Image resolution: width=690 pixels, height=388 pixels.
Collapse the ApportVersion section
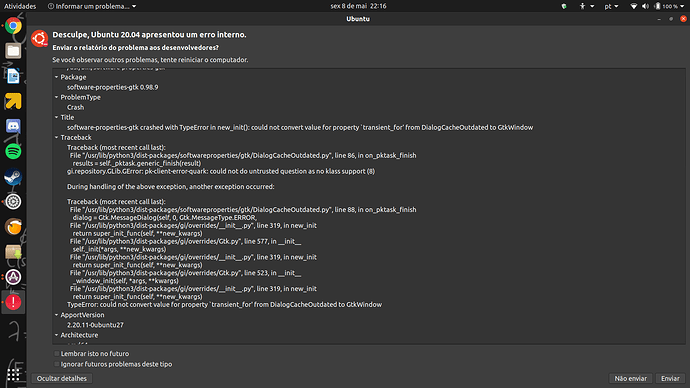click(x=56, y=315)
